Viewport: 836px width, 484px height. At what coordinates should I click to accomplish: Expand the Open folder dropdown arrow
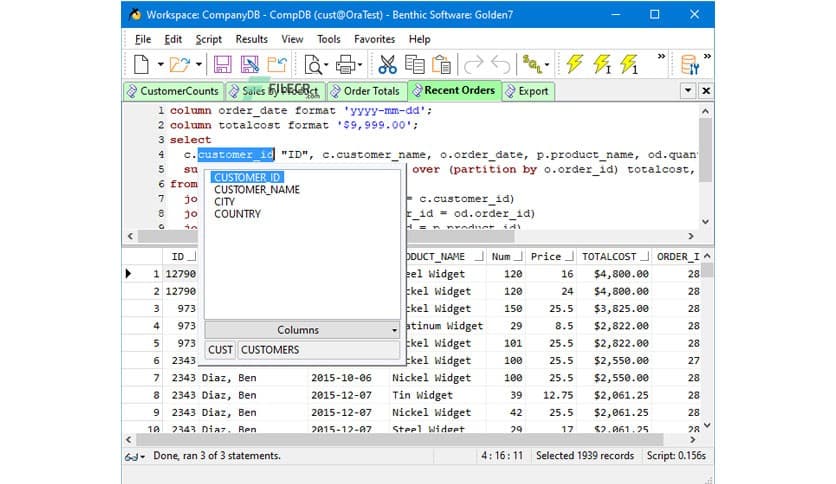point(199,65)
